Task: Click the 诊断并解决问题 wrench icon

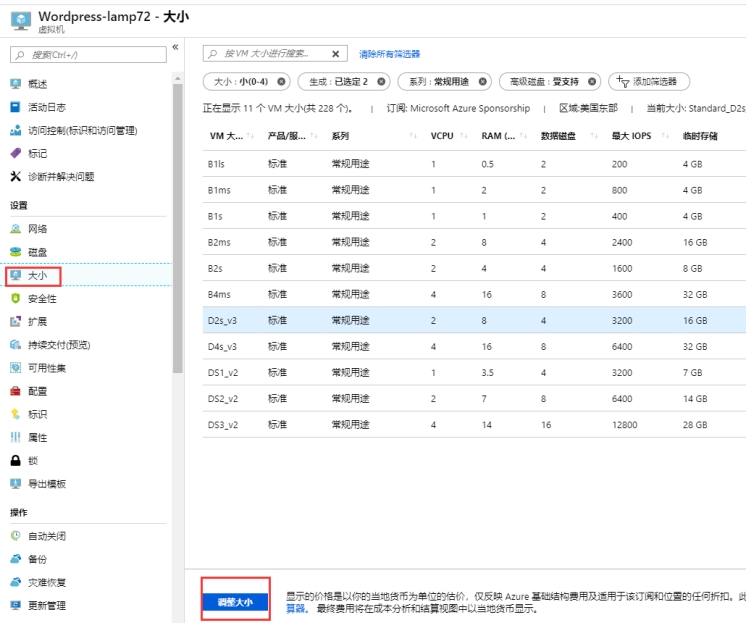Action: pyautogui.click(x=15, y=176)
